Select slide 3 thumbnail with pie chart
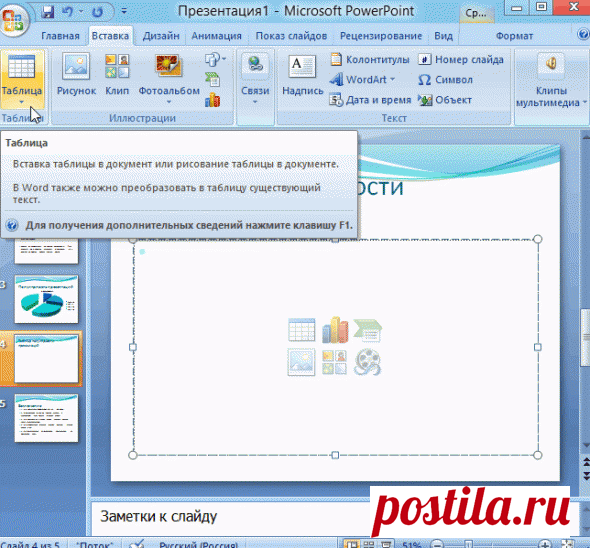 tap(46, 299)
